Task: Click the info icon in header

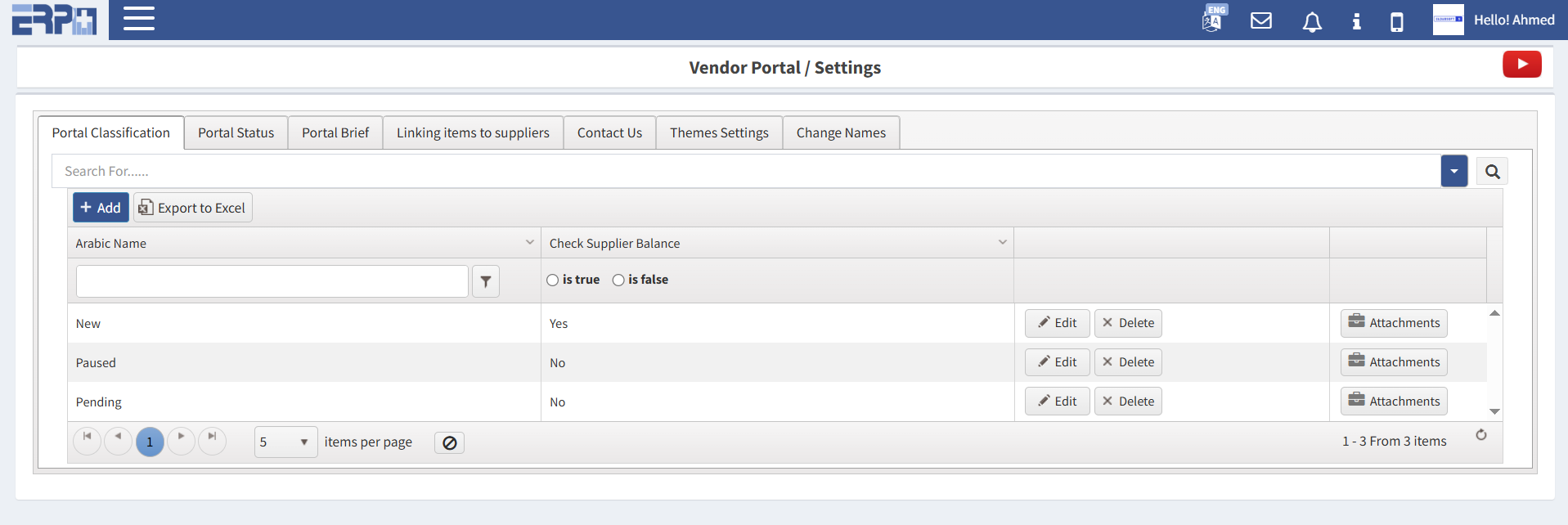Action: coord(1356,21)
